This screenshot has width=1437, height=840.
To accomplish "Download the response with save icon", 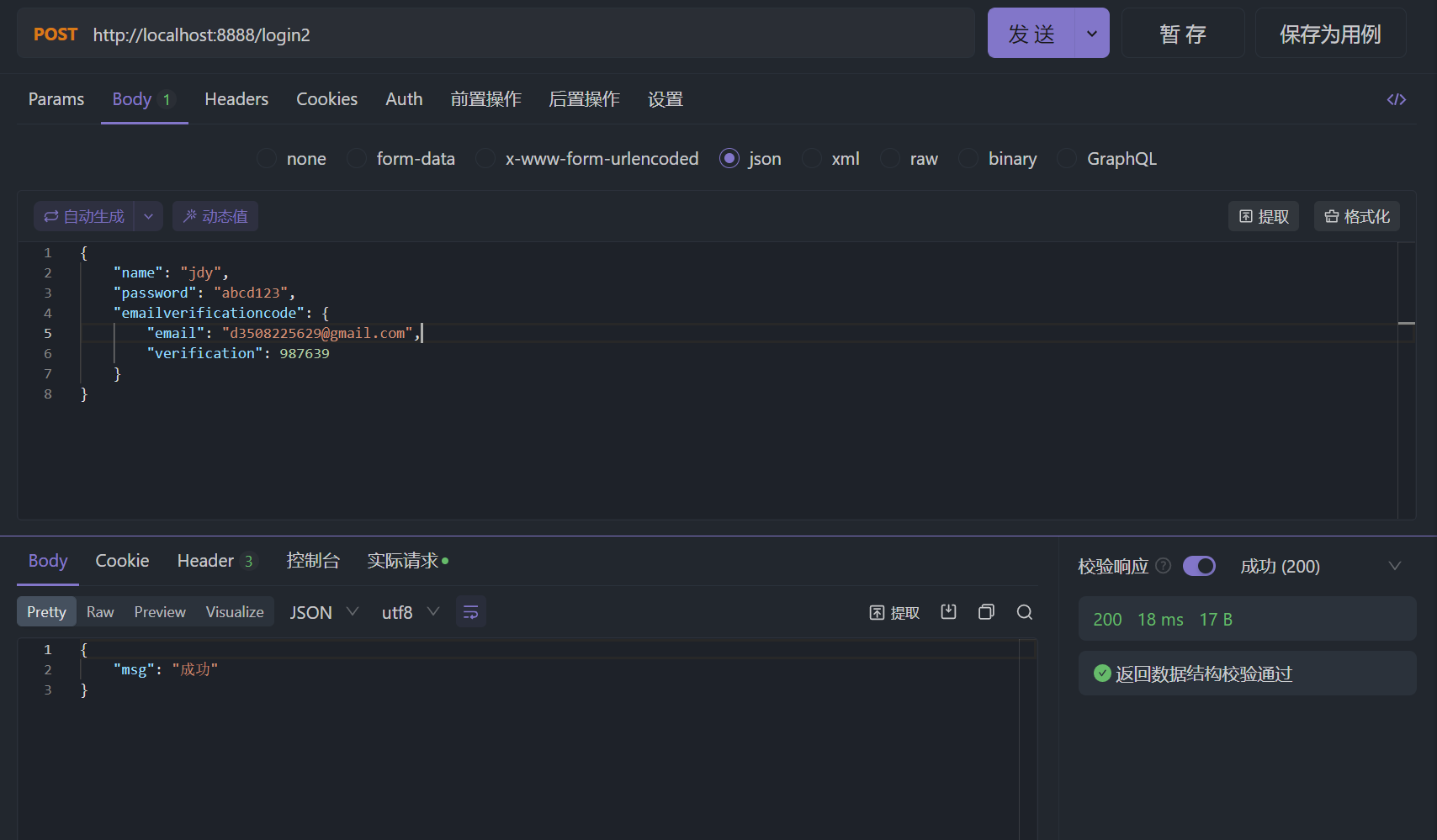I will pyautogui.click(x=949, y=612).
